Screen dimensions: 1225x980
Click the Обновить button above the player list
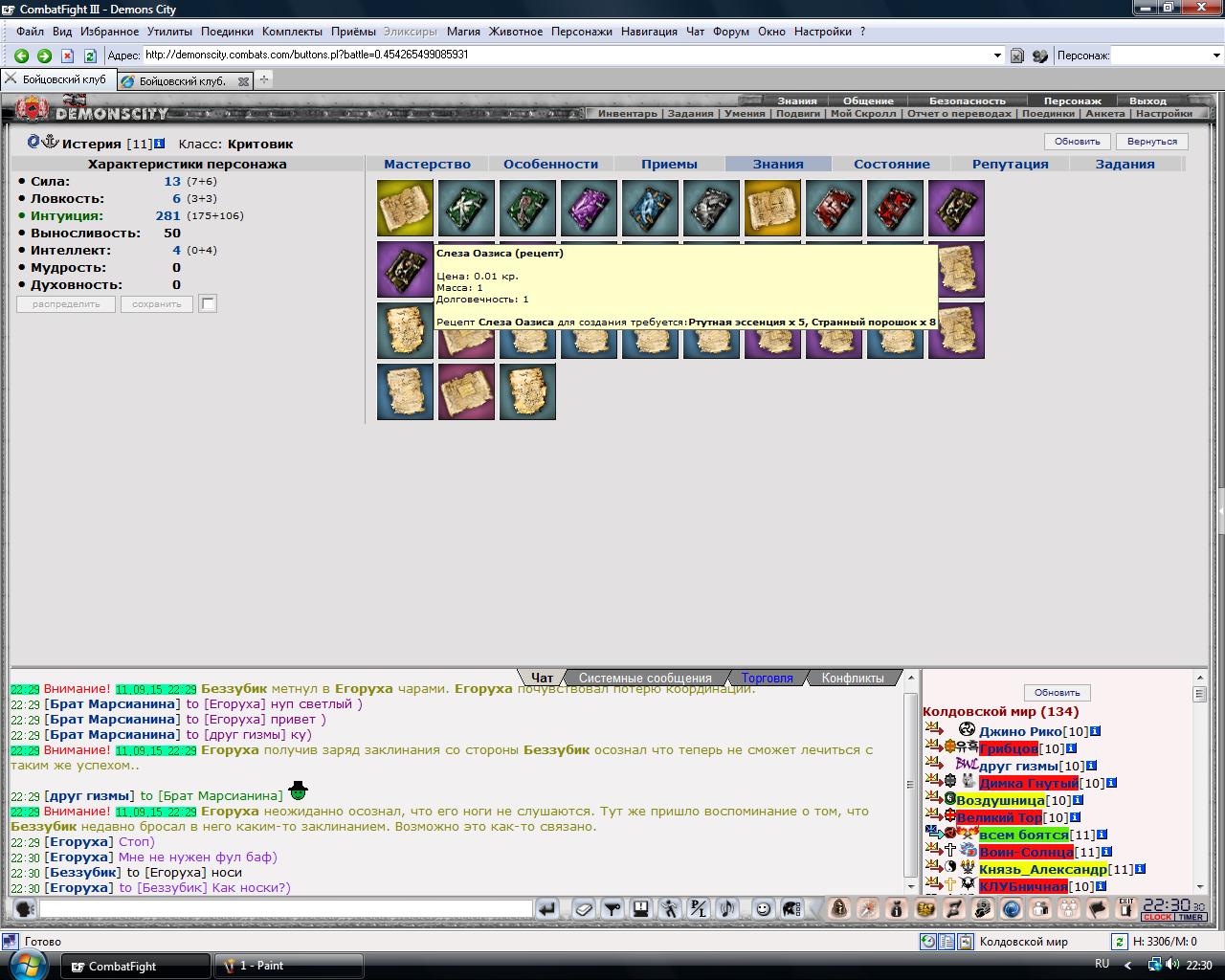[1057, 692]
